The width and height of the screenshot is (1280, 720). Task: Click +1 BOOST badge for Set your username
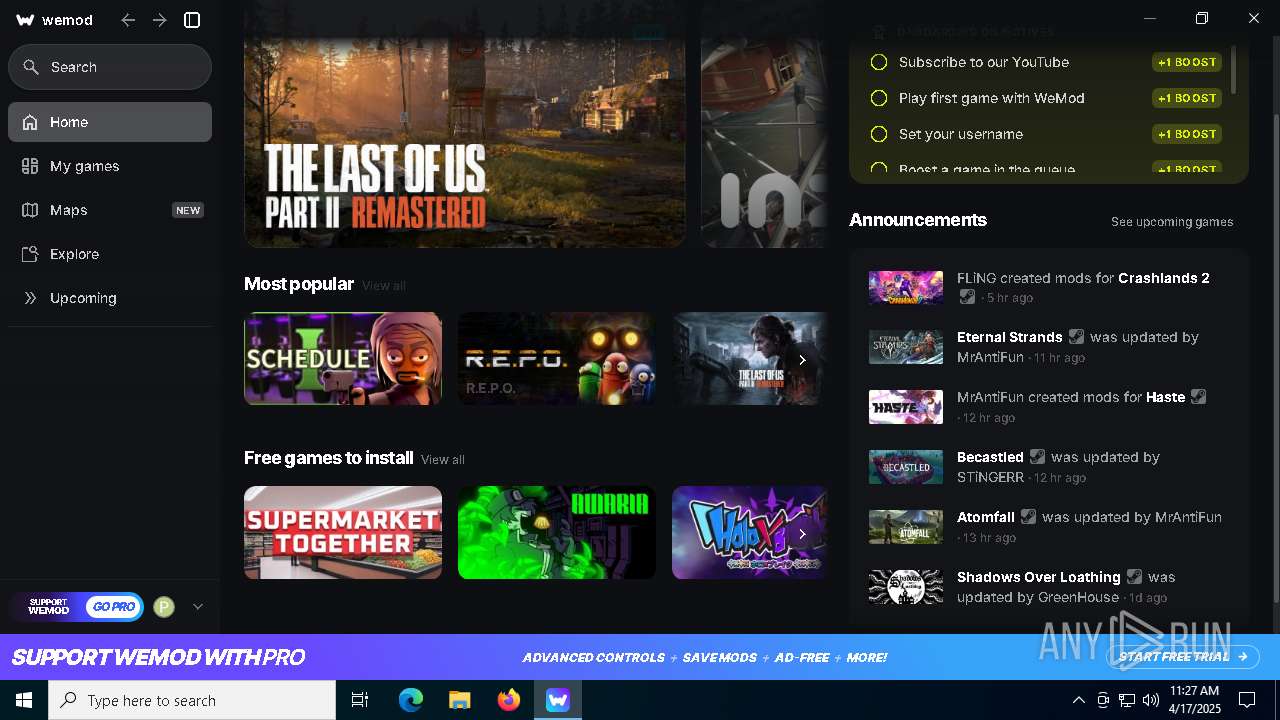point(1187,134)
